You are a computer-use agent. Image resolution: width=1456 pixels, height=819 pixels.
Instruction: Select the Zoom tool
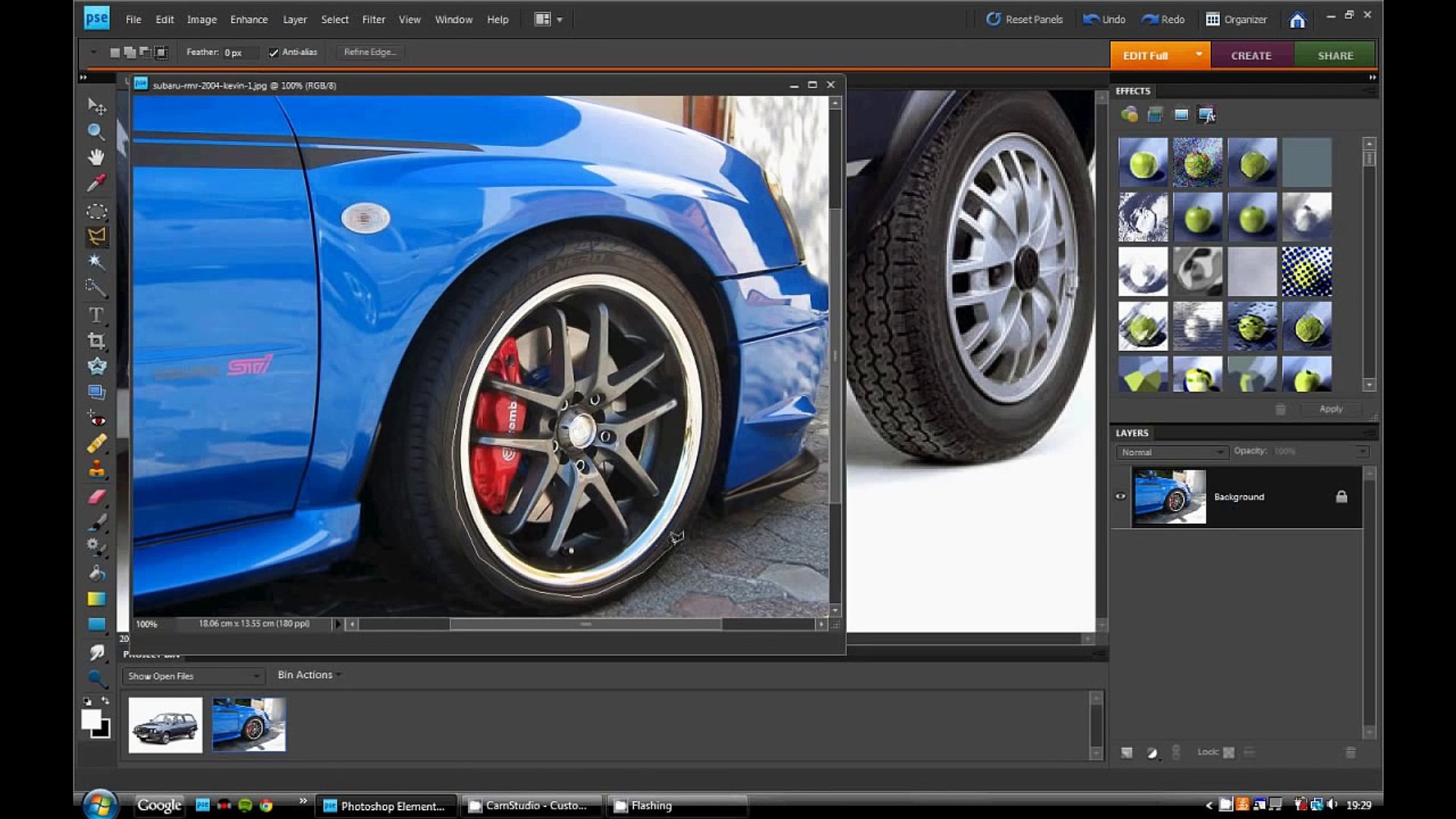(96, 131)
